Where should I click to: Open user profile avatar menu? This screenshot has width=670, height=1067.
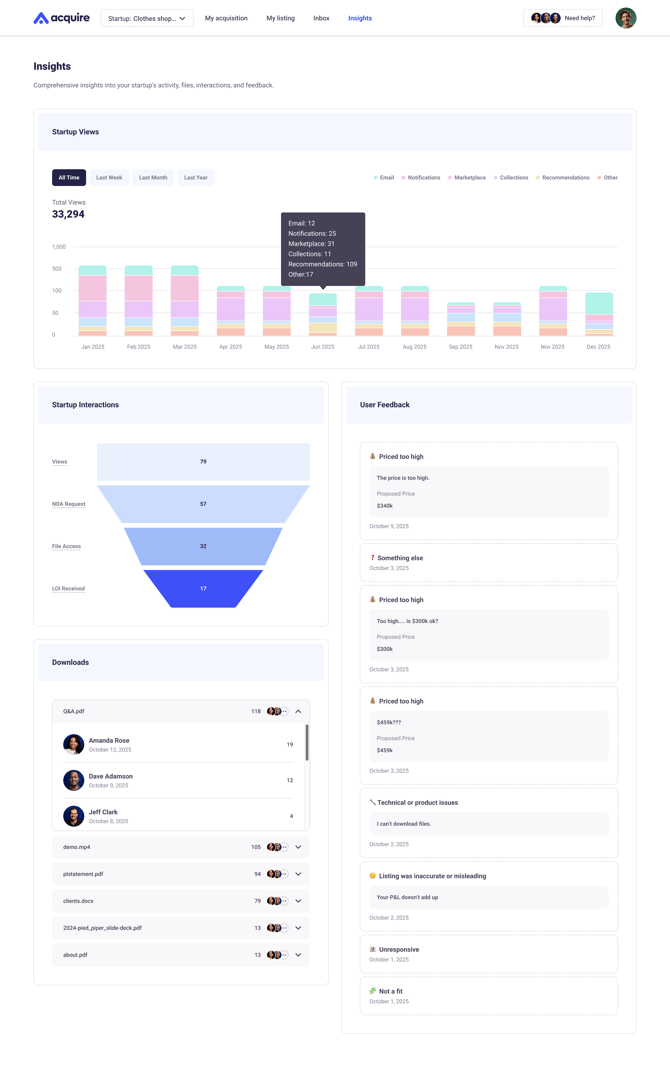(625, 18)
